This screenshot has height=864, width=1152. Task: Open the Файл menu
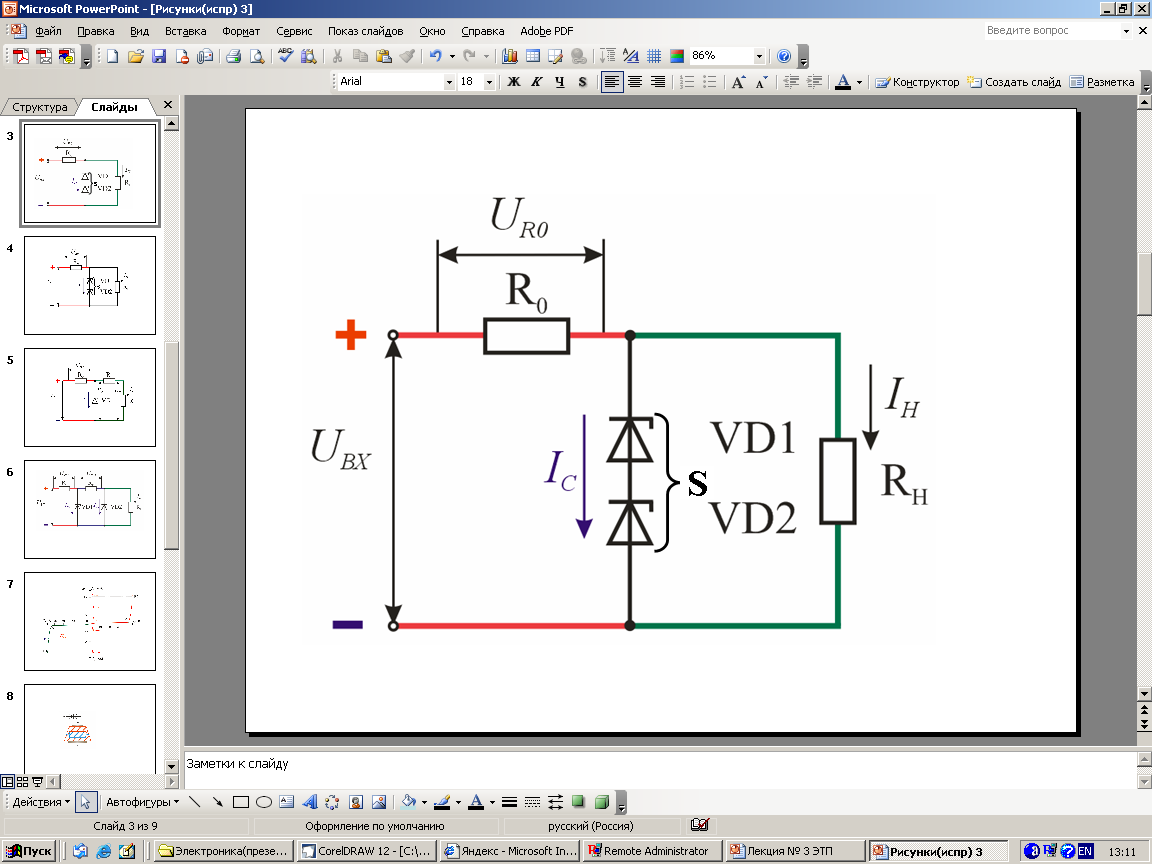48,31
